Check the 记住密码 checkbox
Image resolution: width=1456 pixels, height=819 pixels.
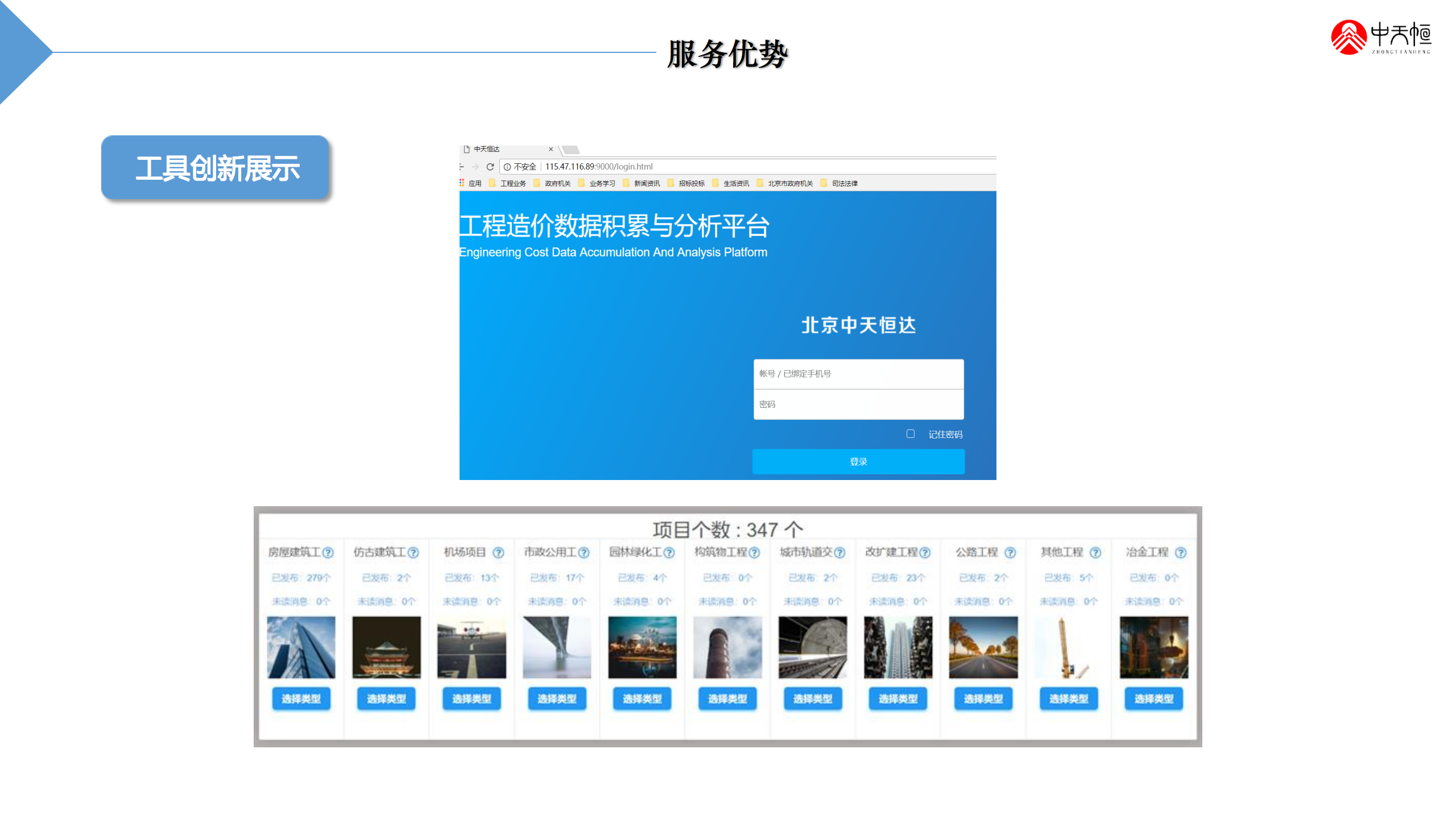(911, 434)
